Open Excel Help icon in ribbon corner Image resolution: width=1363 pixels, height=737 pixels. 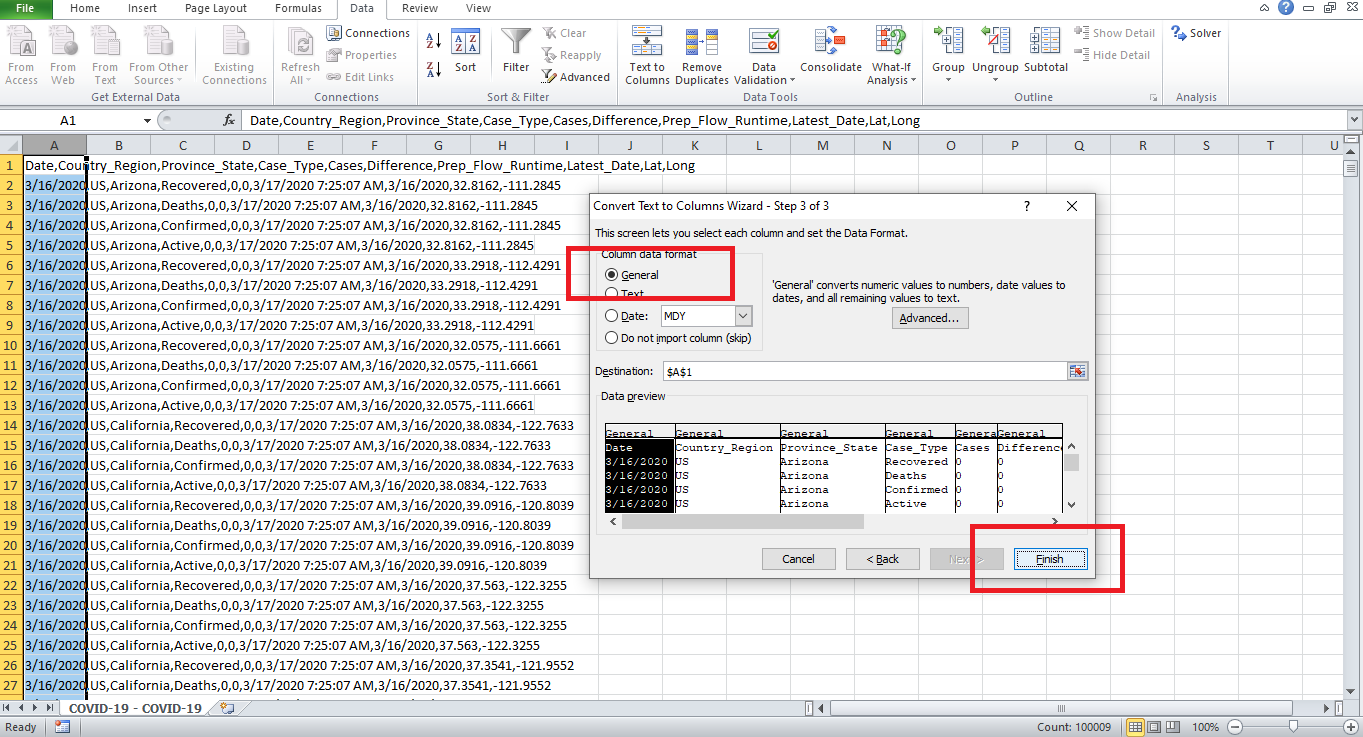point(1285,8)
